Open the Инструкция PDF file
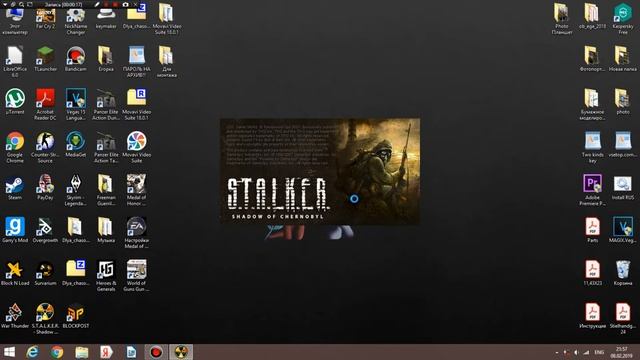 [592, 316]
